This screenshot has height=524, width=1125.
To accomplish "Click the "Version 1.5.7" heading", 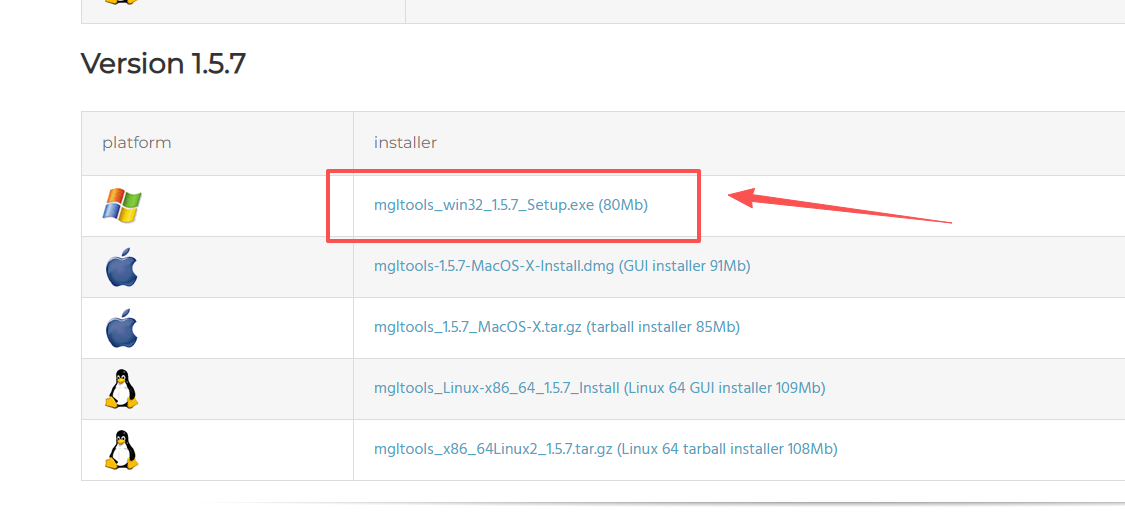I will coord(163,64).
